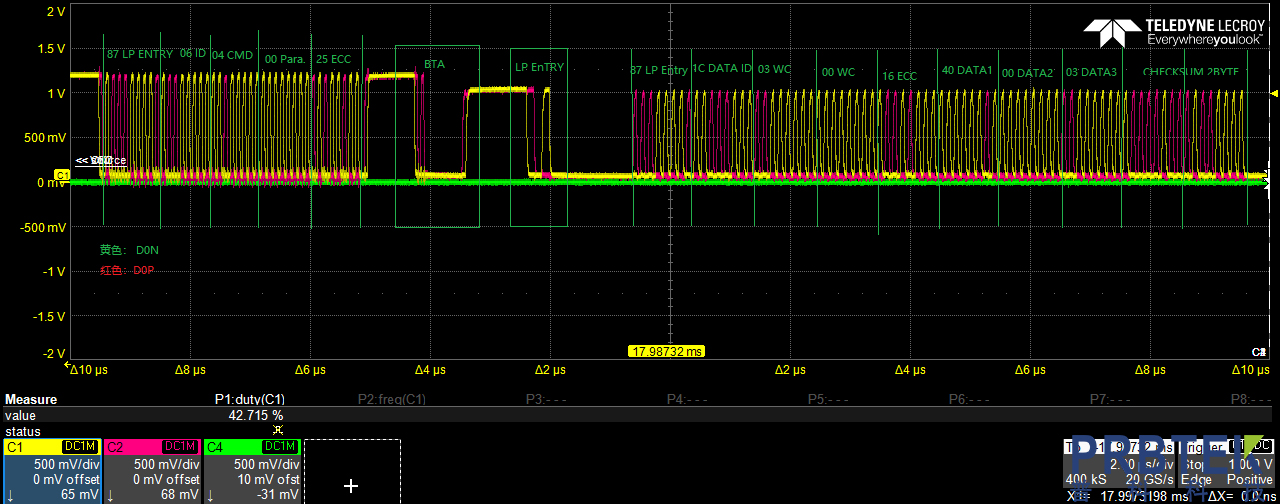
Task: Toggle the DC1M coupling badge on C2
Action: 179,446
